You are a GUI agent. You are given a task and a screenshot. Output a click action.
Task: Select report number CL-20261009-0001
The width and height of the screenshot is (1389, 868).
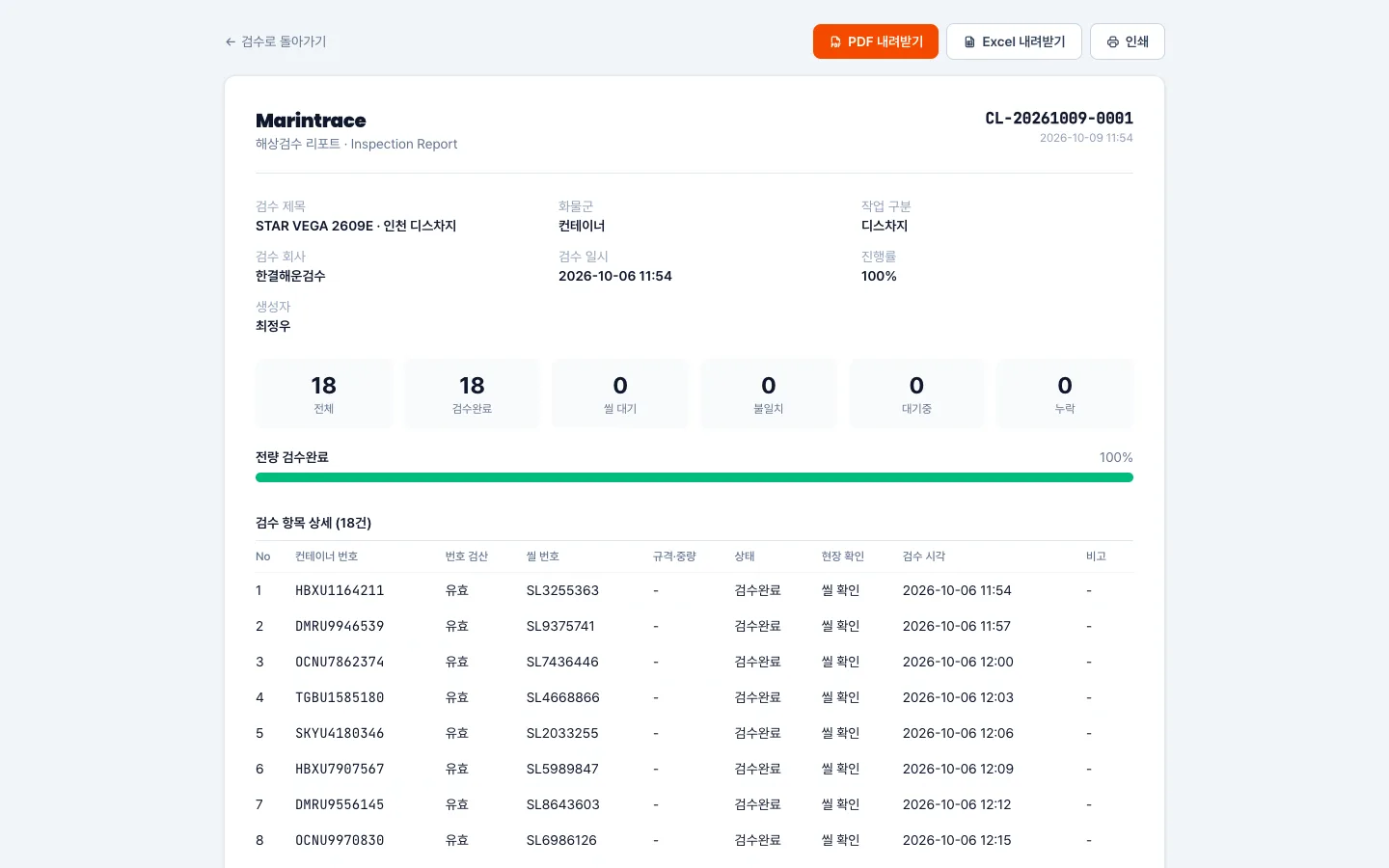click(x=1059, y=118)
